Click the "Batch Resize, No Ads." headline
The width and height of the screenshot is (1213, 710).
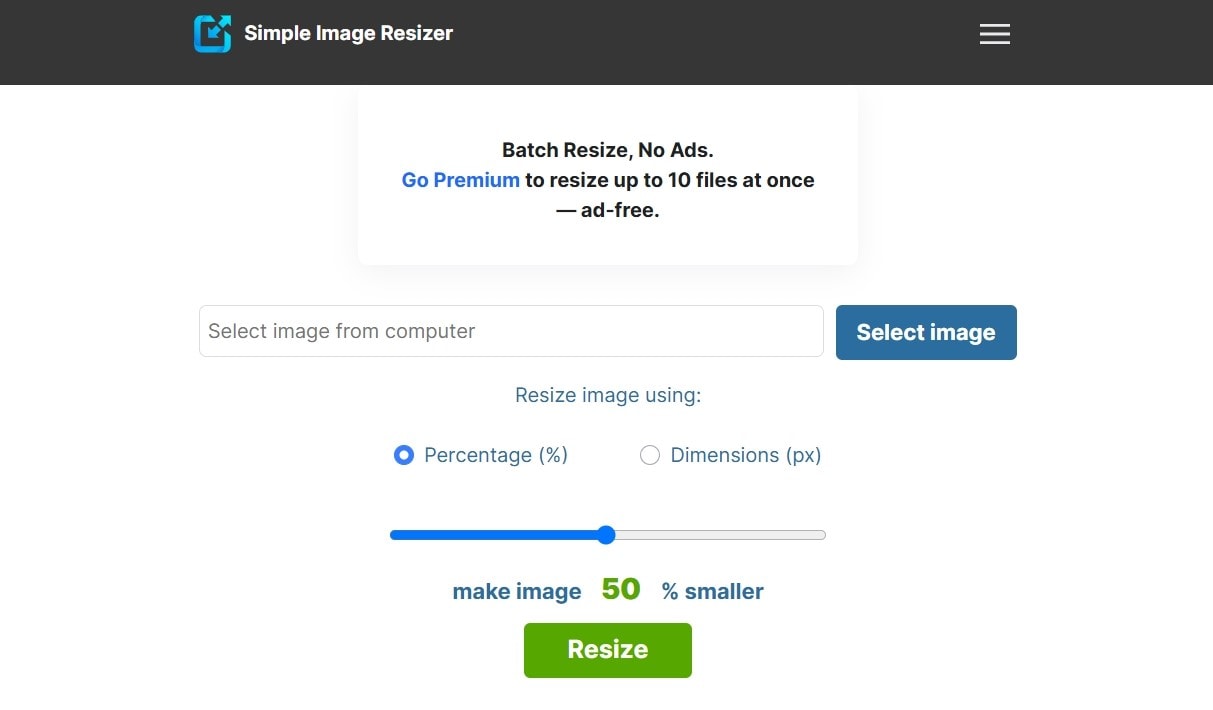tap(608, 150)
